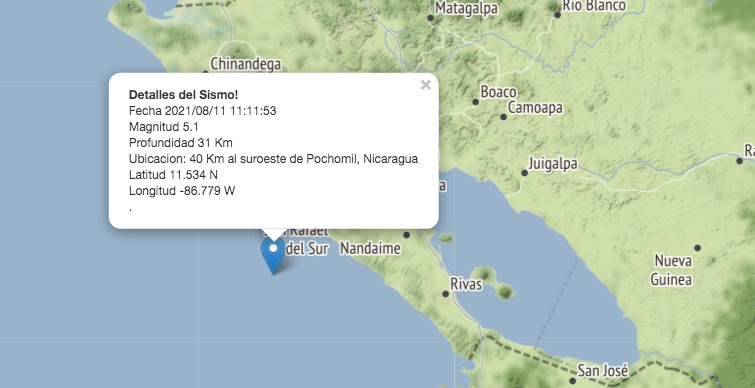Click the Boaco city marker dot

476,102
